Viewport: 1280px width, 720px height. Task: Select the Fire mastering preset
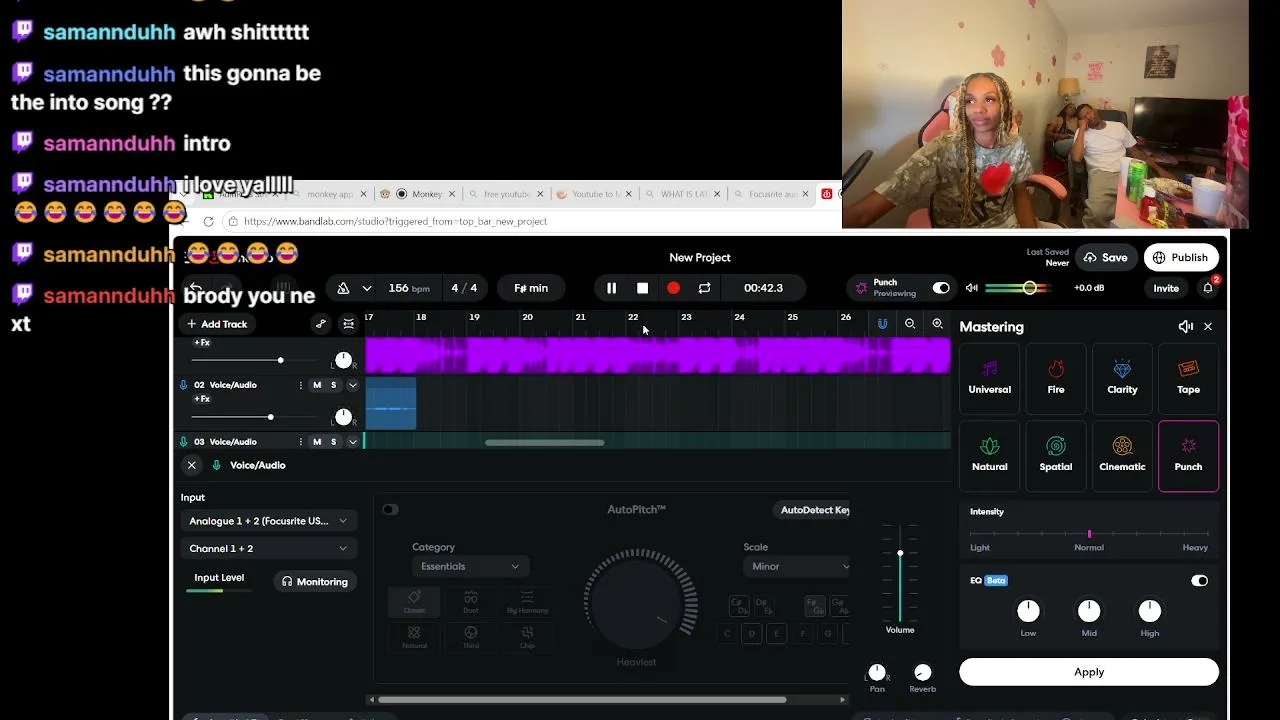click(x=1056, y=378)
